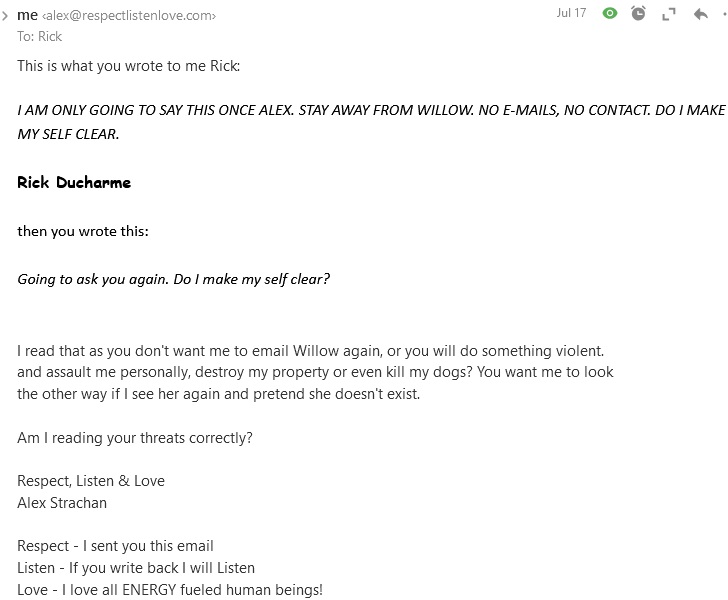
Task: Click the capitalized "I AM ONLY GOING TO SAY THIS ONCE" quote
Action: [371, 122]
